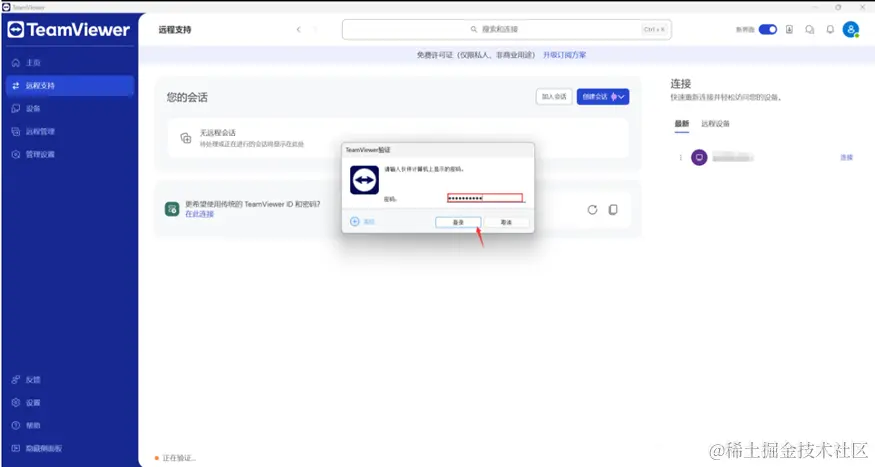Open Feedback (反馈) in the sidebar
875x467 pixels.
tap(70, 379)
